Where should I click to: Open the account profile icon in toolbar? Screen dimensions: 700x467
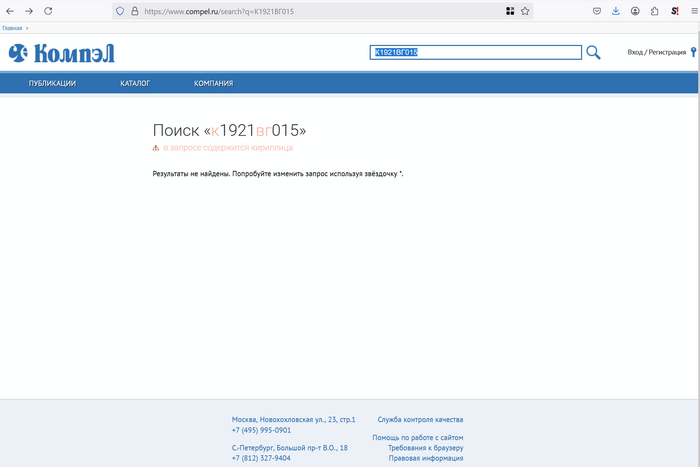tap(635, 11)
